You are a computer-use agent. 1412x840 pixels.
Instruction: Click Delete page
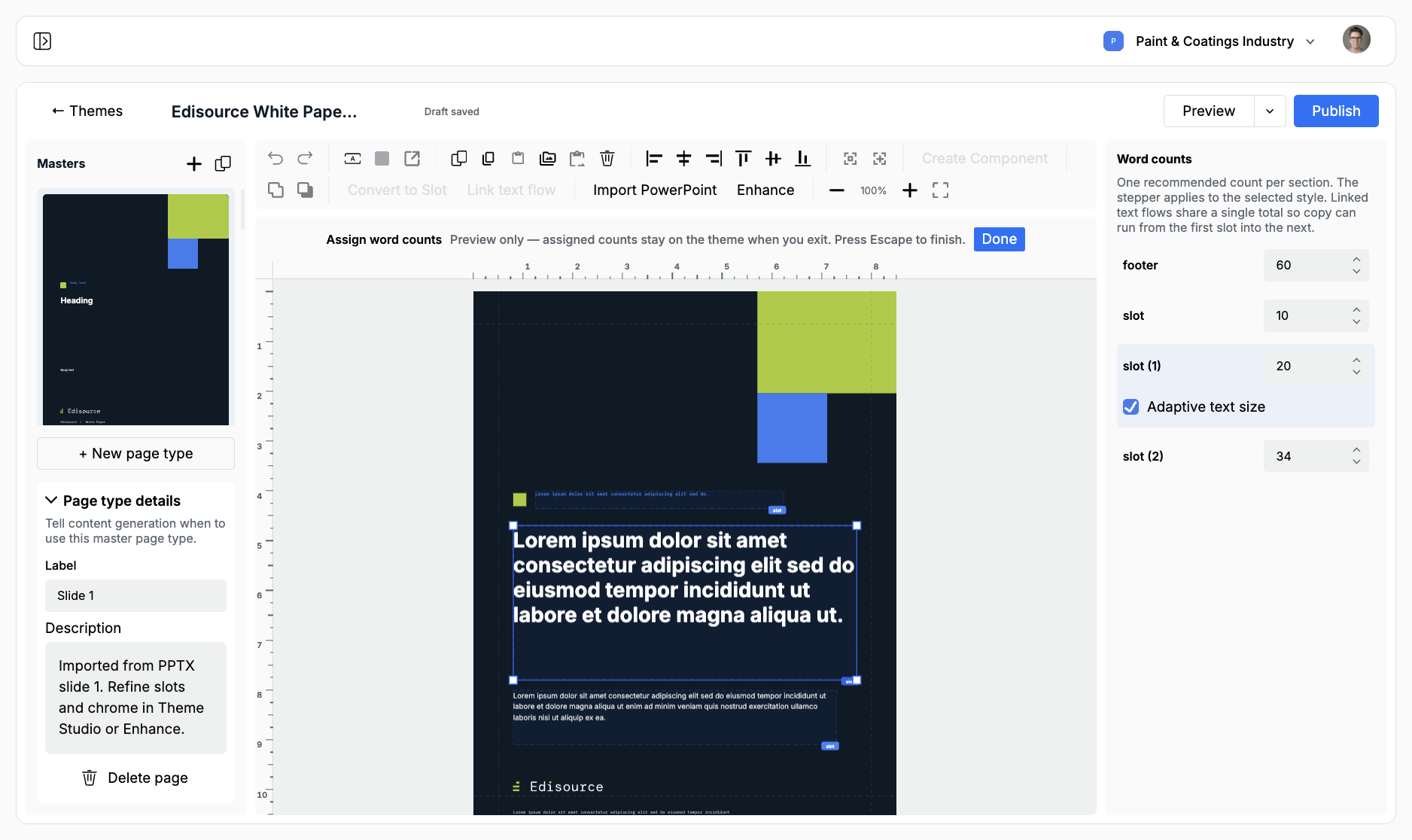135,778
